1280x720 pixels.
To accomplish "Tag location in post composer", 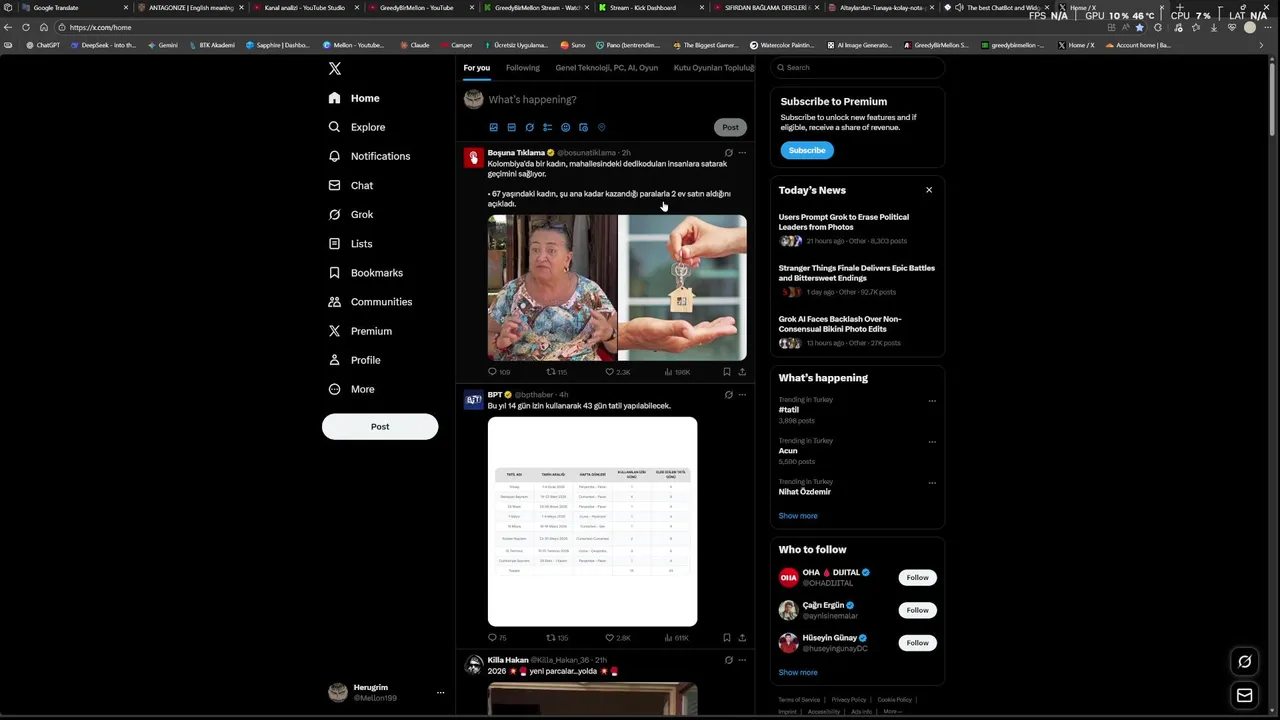I will click(x=601, y=127).
